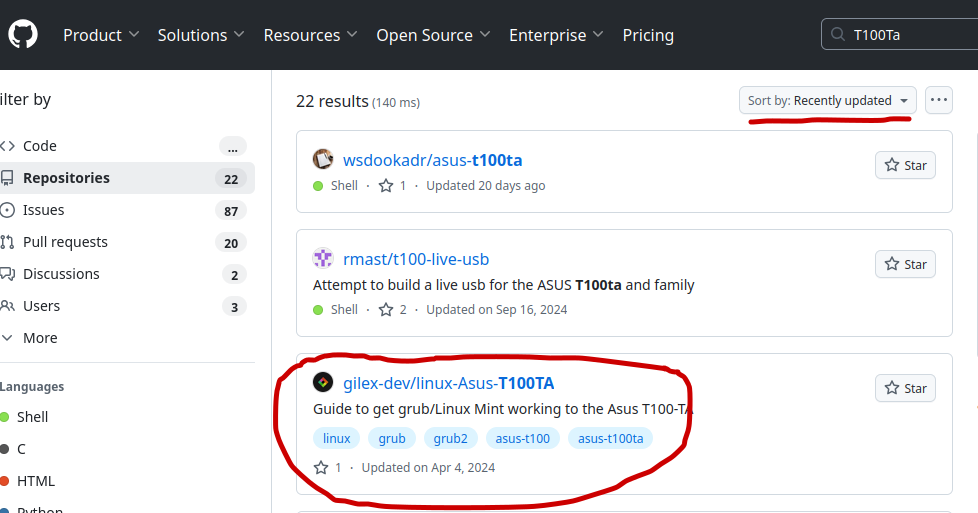Screen dimensions: 978x513
Task: Star the rmast/t100-live-usb repository
Action: 905,265
